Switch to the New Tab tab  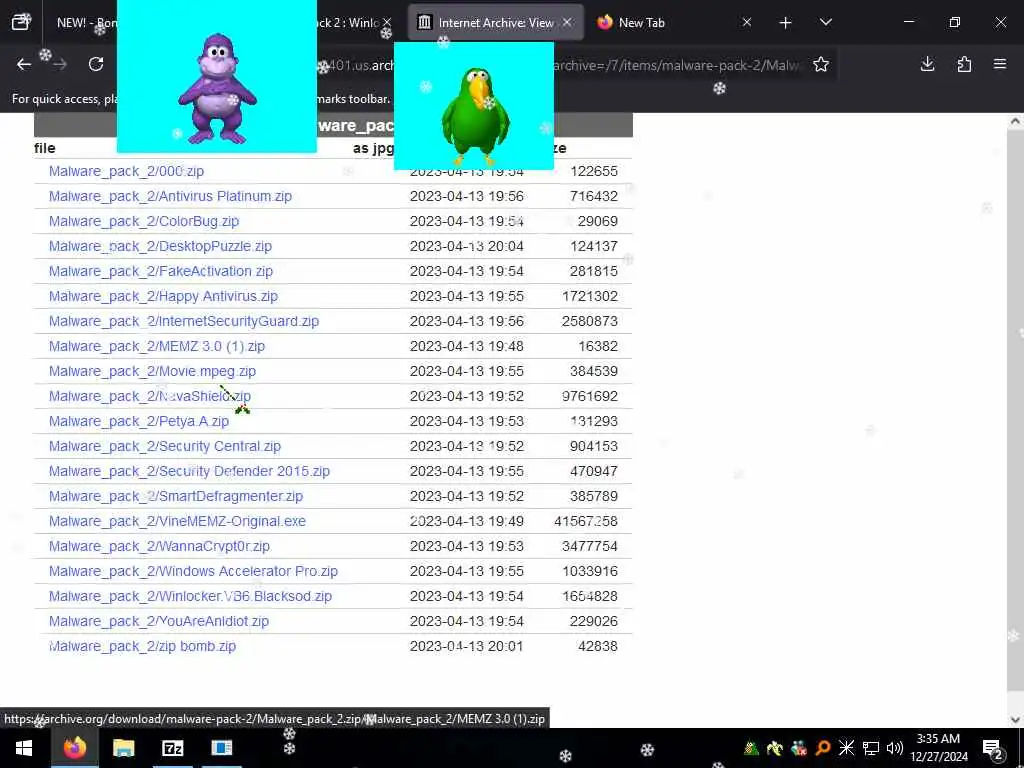click(x=641, y=23)
